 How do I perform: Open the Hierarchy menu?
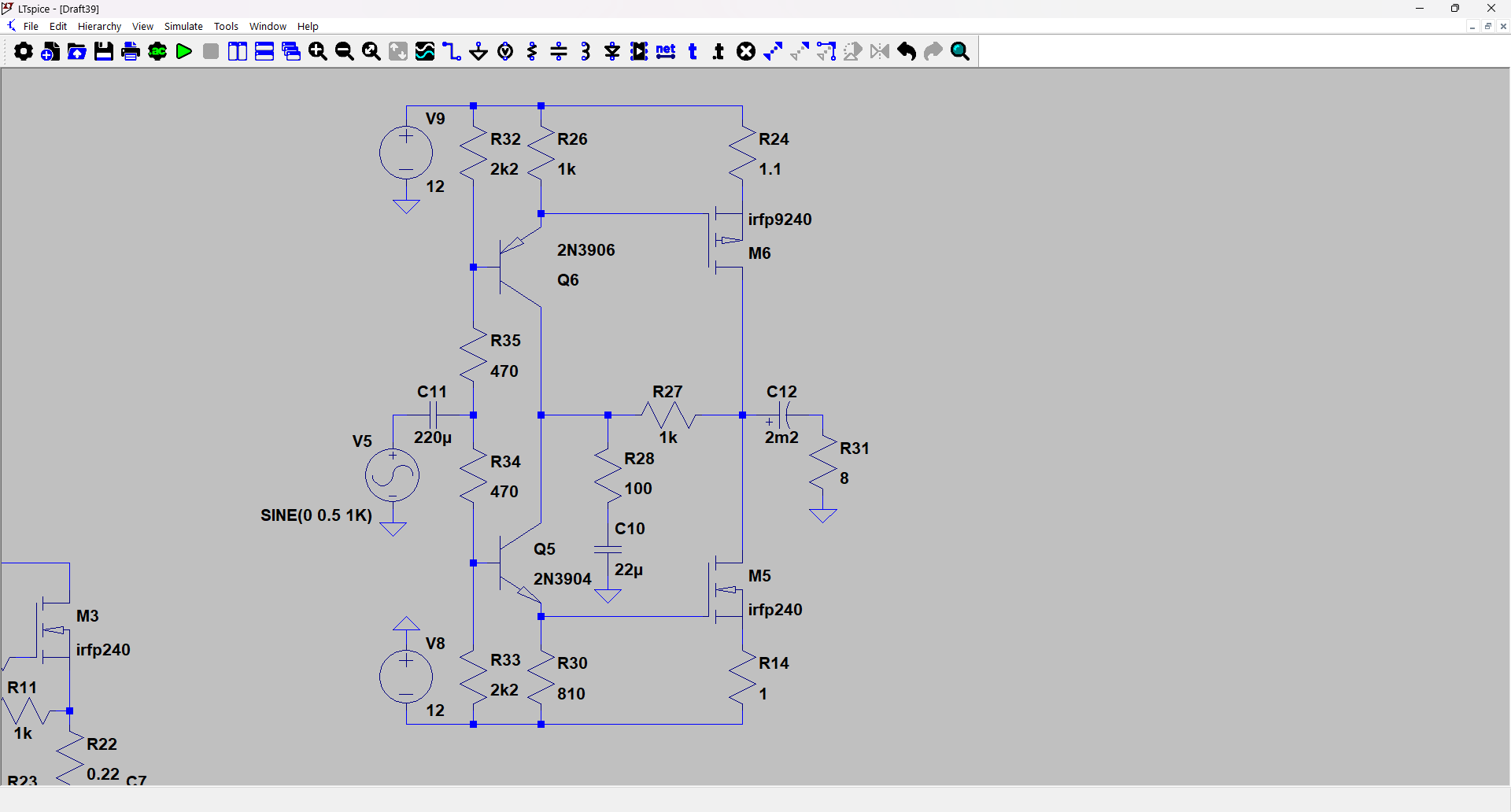[x=99, y=26]
